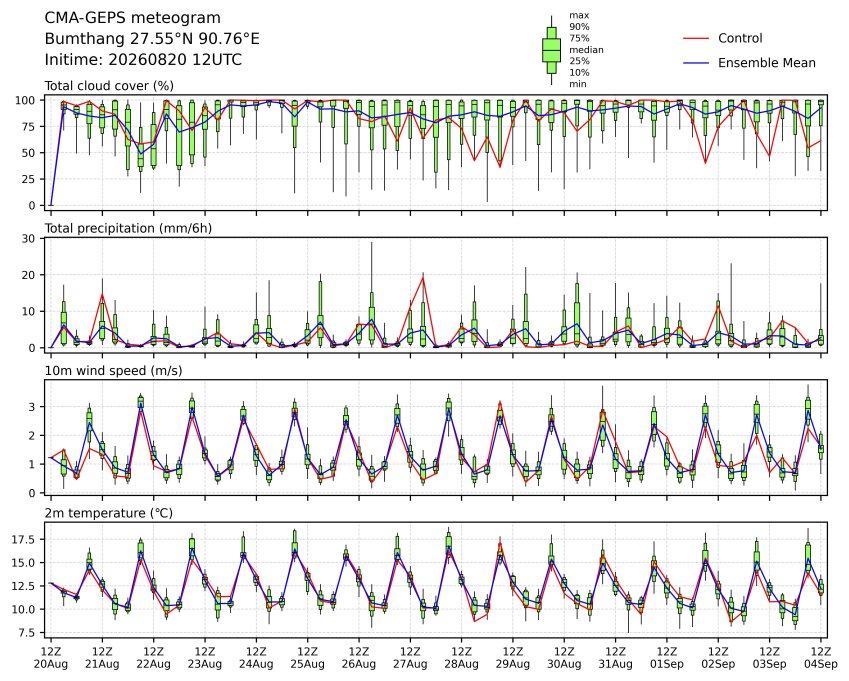Image resolution: width=849 pixels, height=681 pixels.
Task: Select the Total precipitation panel title
Action: coord(128,228)
